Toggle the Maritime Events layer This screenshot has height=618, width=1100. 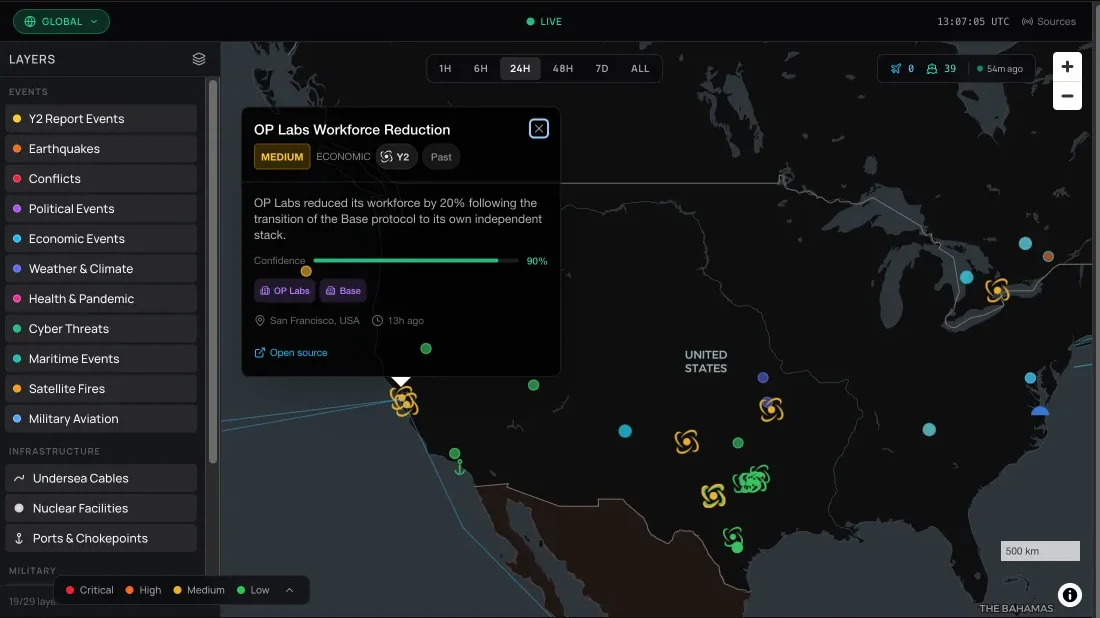coord(101,358)
